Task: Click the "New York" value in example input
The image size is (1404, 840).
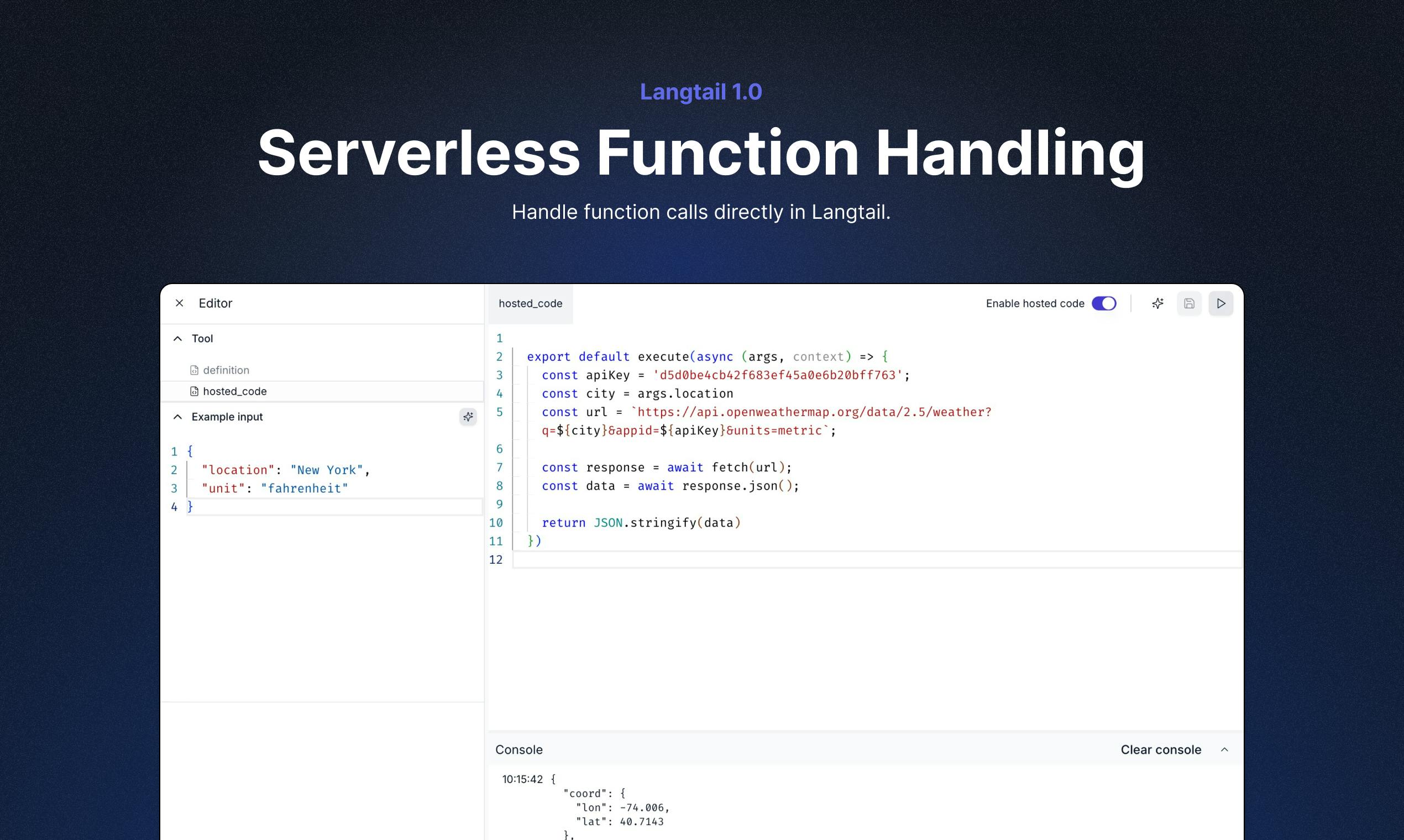Action: point(327,470)
